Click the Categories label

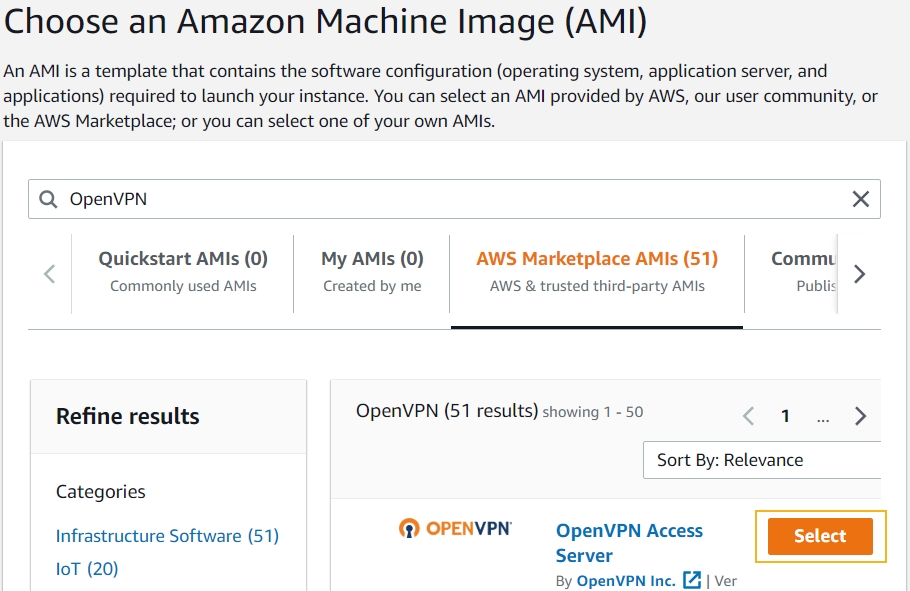point(100,492)
